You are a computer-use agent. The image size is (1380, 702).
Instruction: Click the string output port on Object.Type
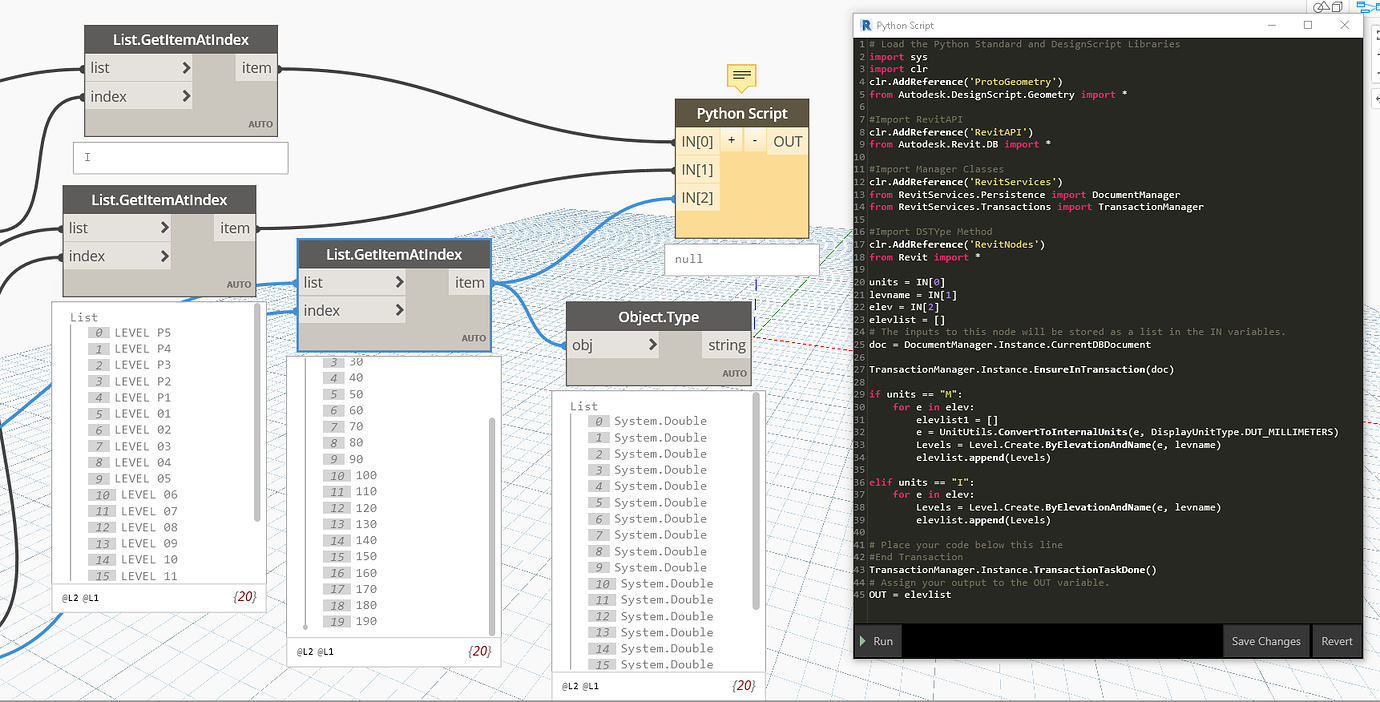tap(726, 345)
